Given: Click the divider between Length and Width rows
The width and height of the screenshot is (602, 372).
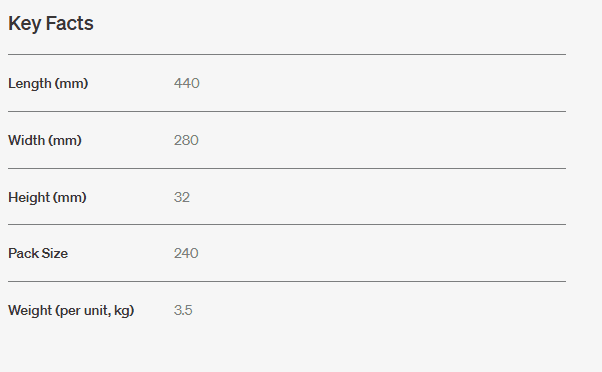Looking at the screenshot, I should click(287, 112).
